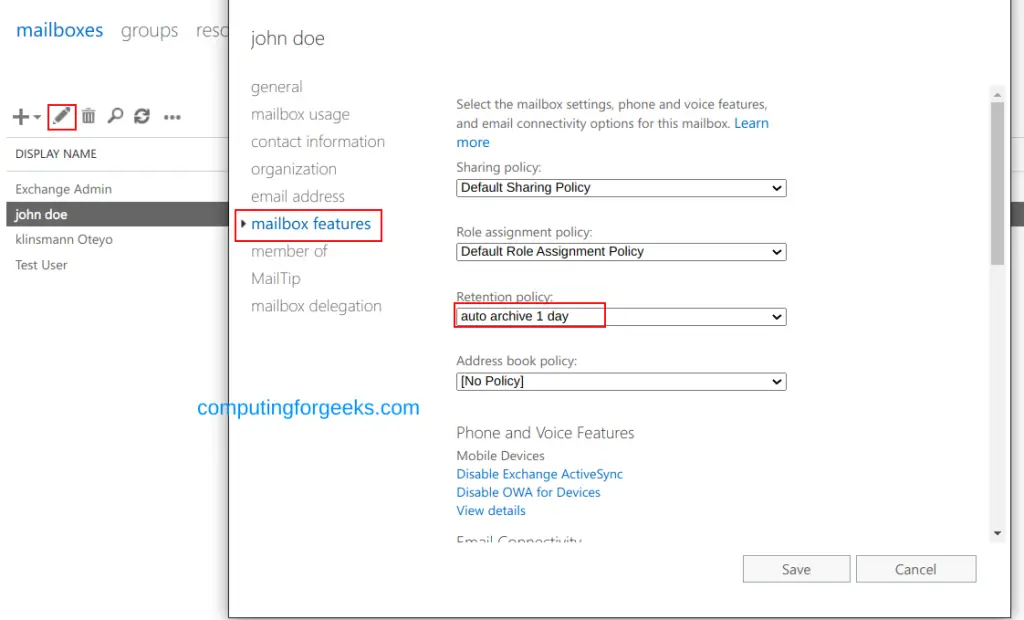Switch to the mailboxes tab
The width and height of the screenshot is (1024, 620).
coord(59,30)
